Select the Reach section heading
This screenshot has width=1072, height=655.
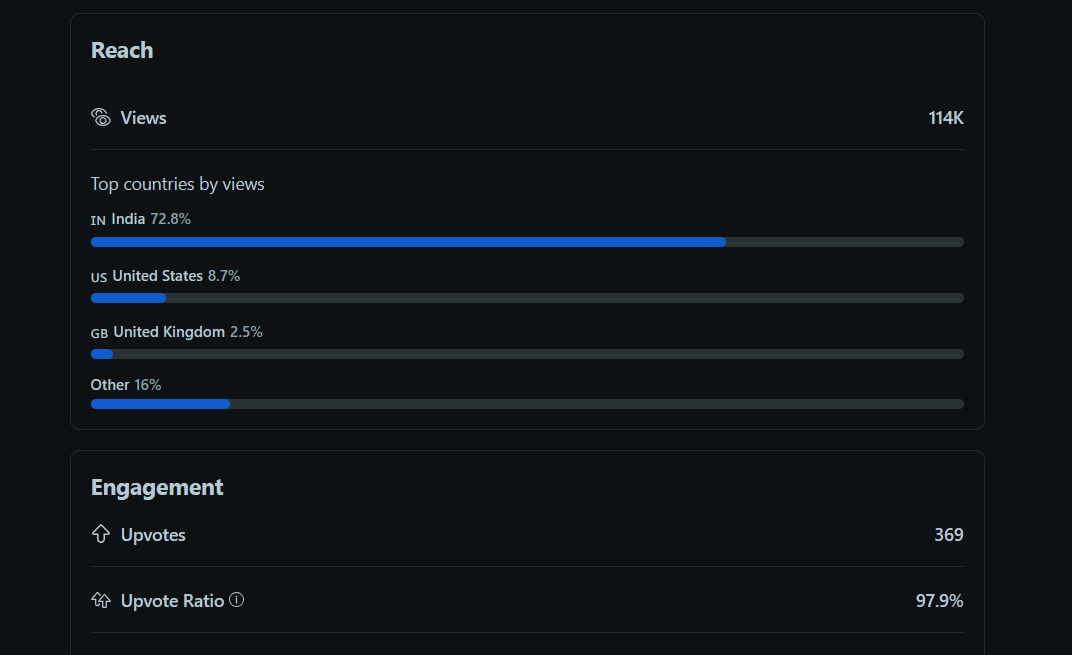[x=122, y=51]
